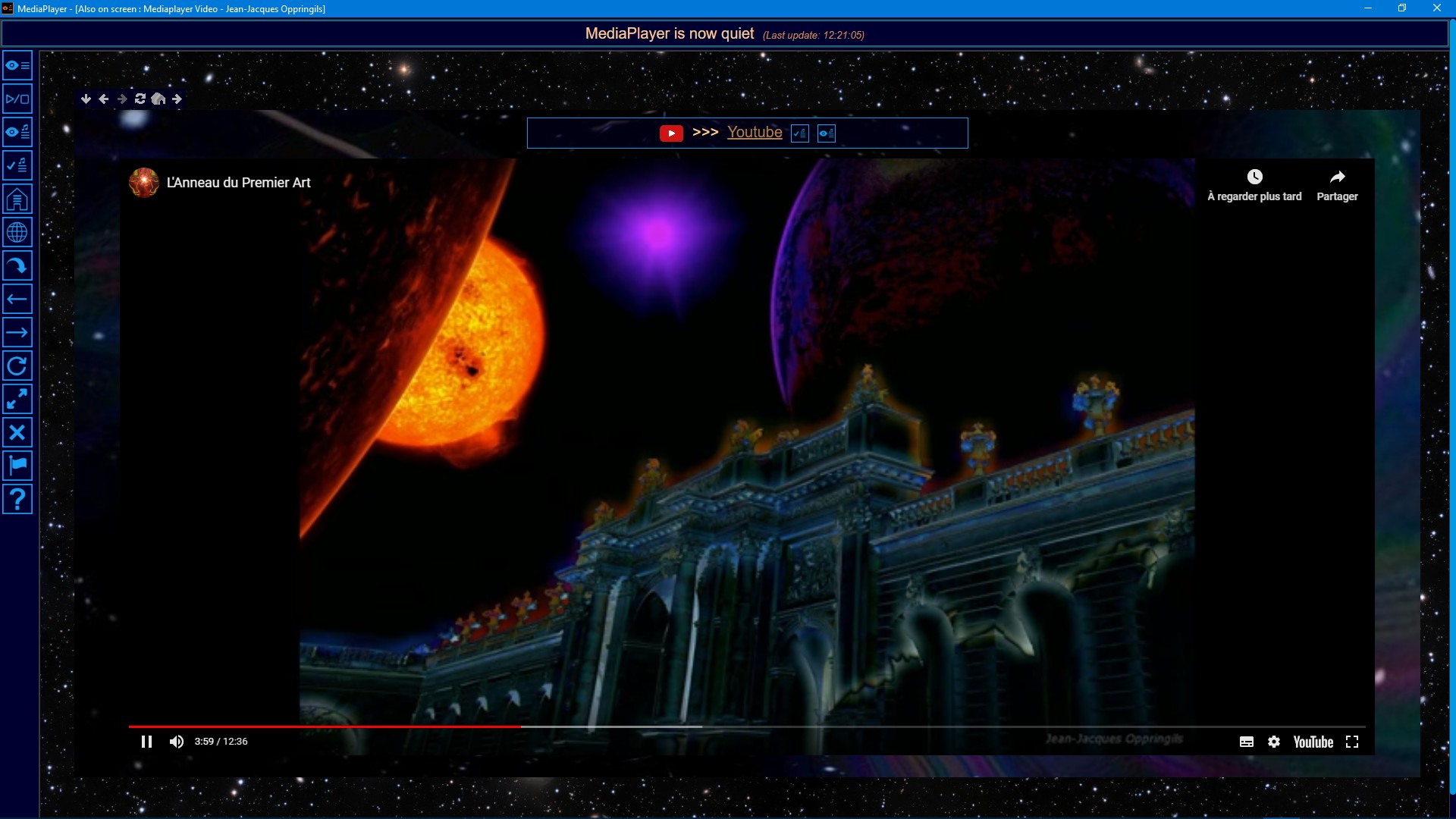Toggle fullscreen with sidebar expand arrows
This screenshot has width=1456, height=819.
[17, 399]
